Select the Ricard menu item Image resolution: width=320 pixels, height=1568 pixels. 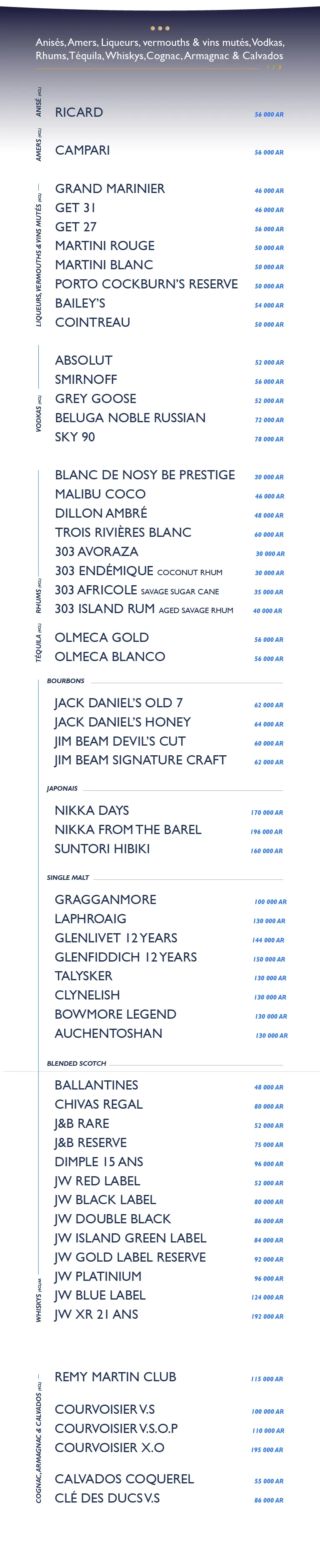79,113
